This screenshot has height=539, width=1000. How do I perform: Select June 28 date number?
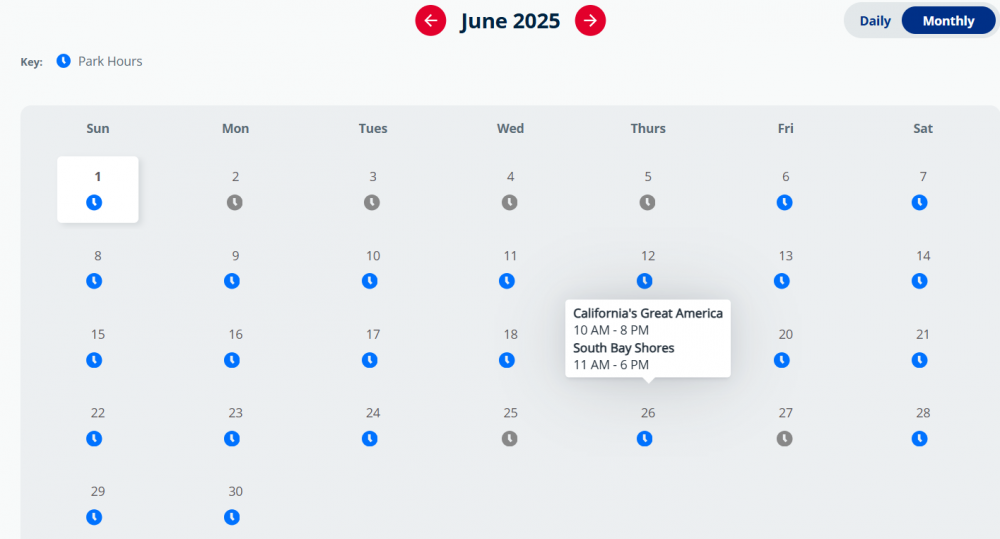point(923,413)
